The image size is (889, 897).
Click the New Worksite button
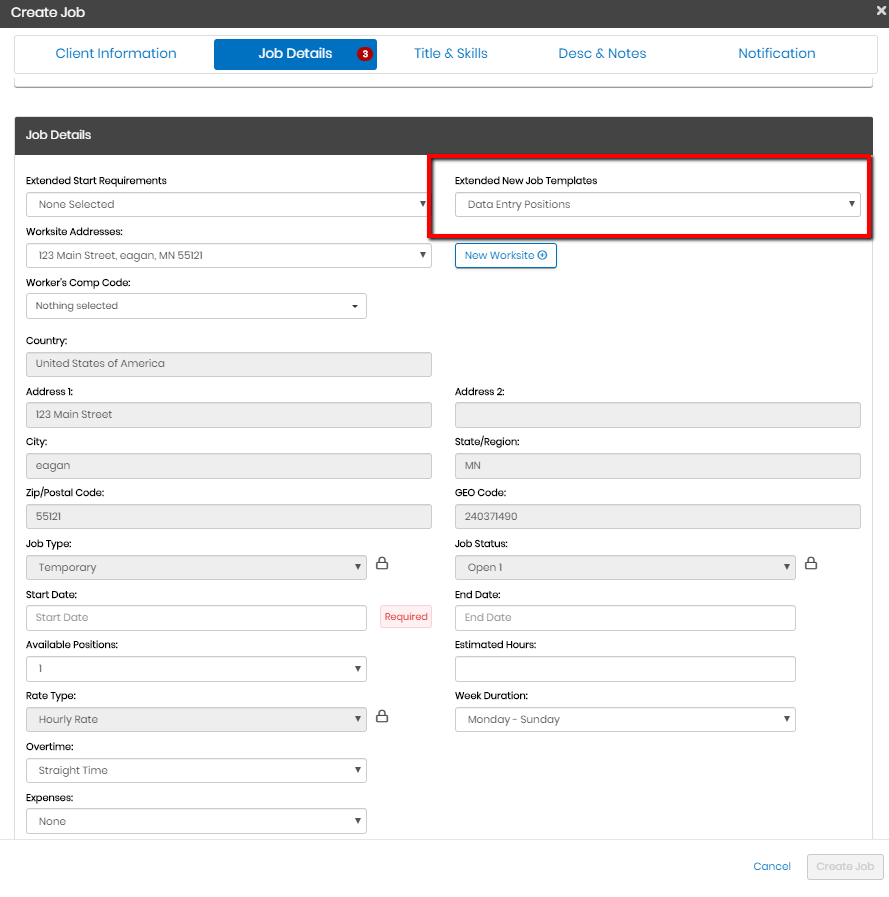point(505,256)
